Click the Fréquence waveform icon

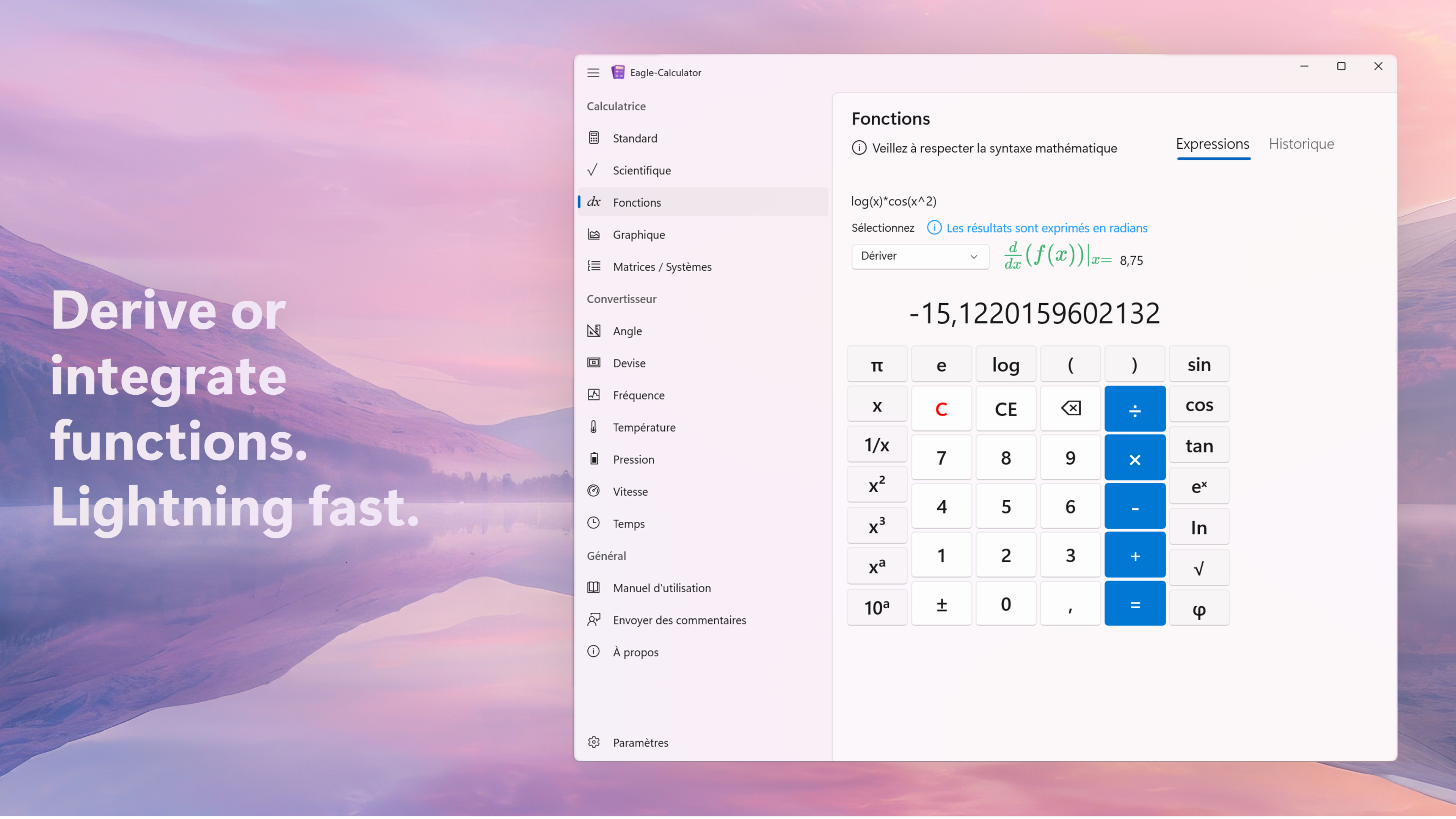click(593, 395)
